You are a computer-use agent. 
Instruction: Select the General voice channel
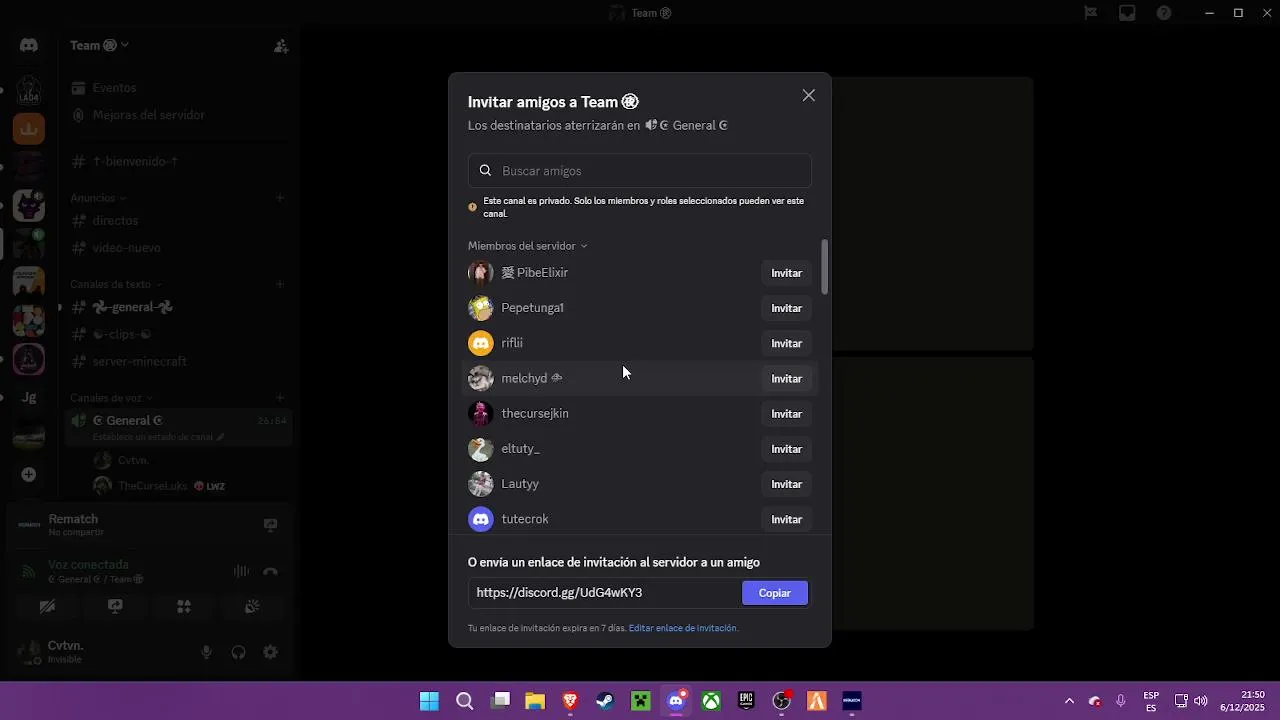178,426
